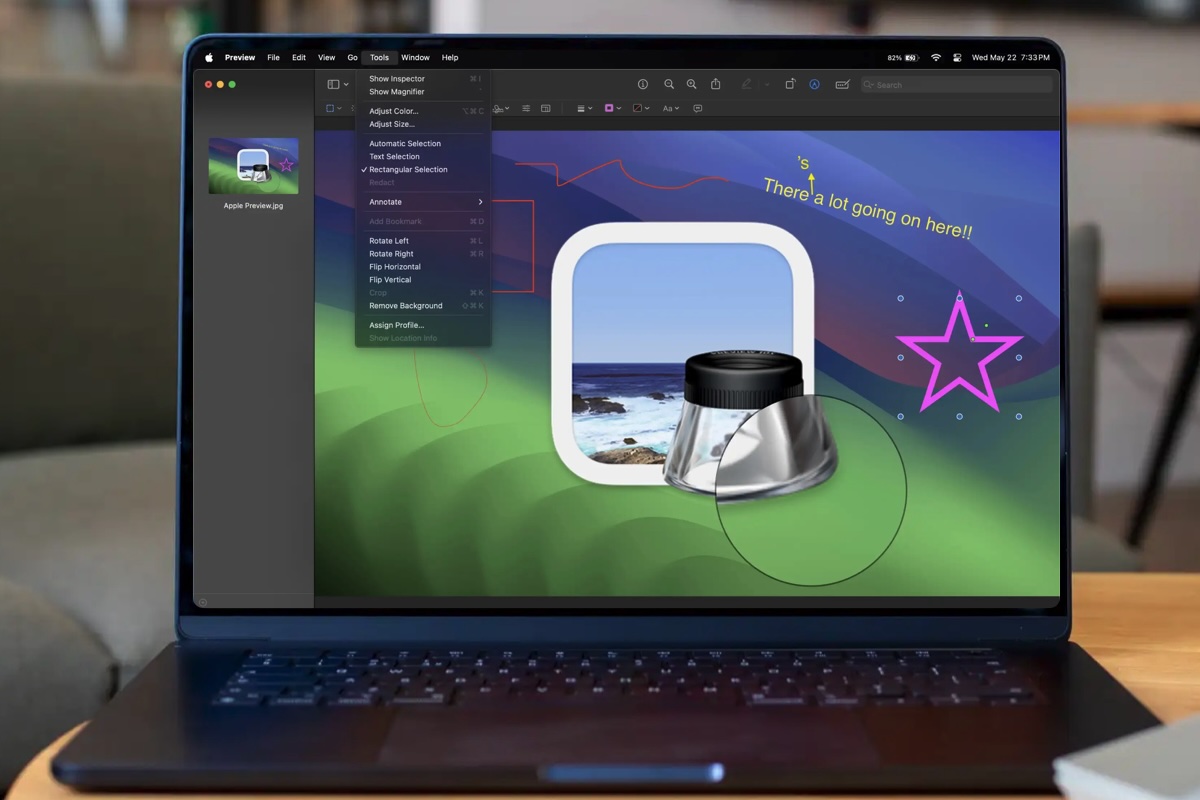Open the Window menu

(x=415, y=57)
